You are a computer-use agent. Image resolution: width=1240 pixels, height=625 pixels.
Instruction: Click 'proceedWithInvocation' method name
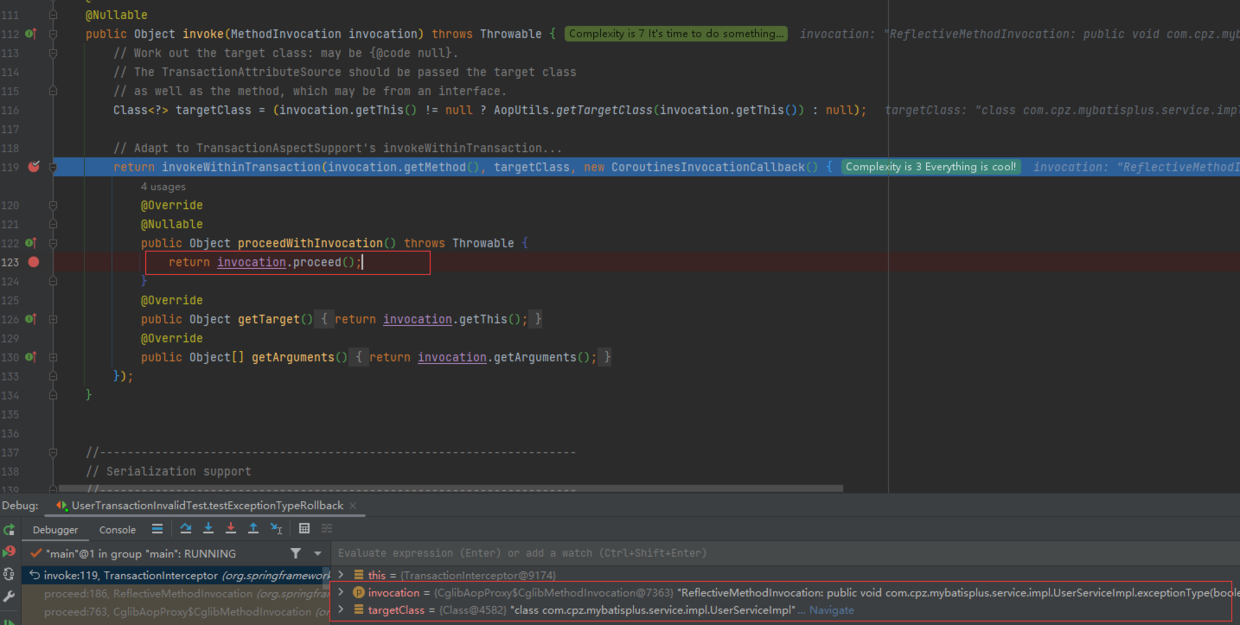pos(310,243)
